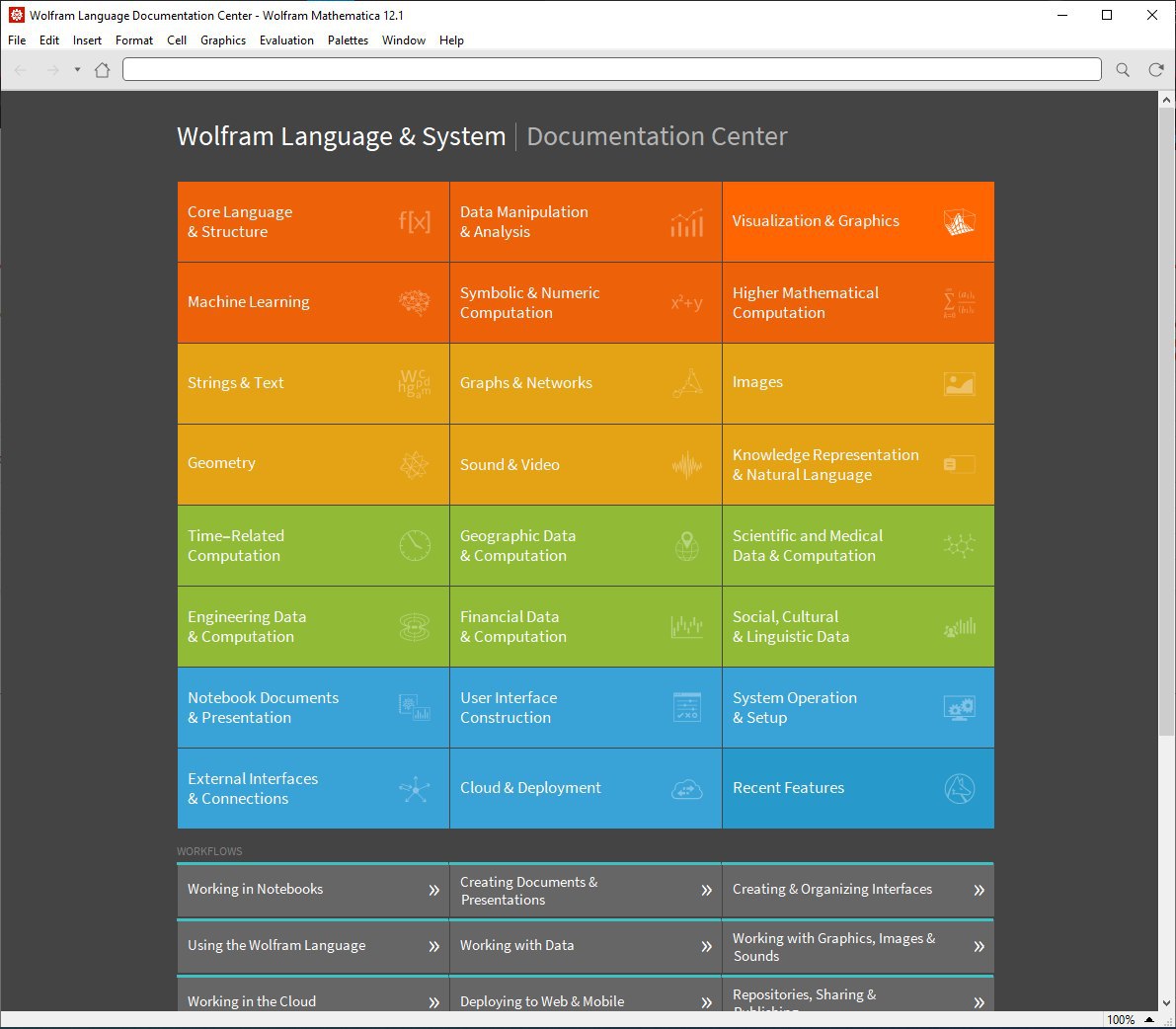Open the Format menu
Viewport: 1176px width, 1029px height.
134,40
